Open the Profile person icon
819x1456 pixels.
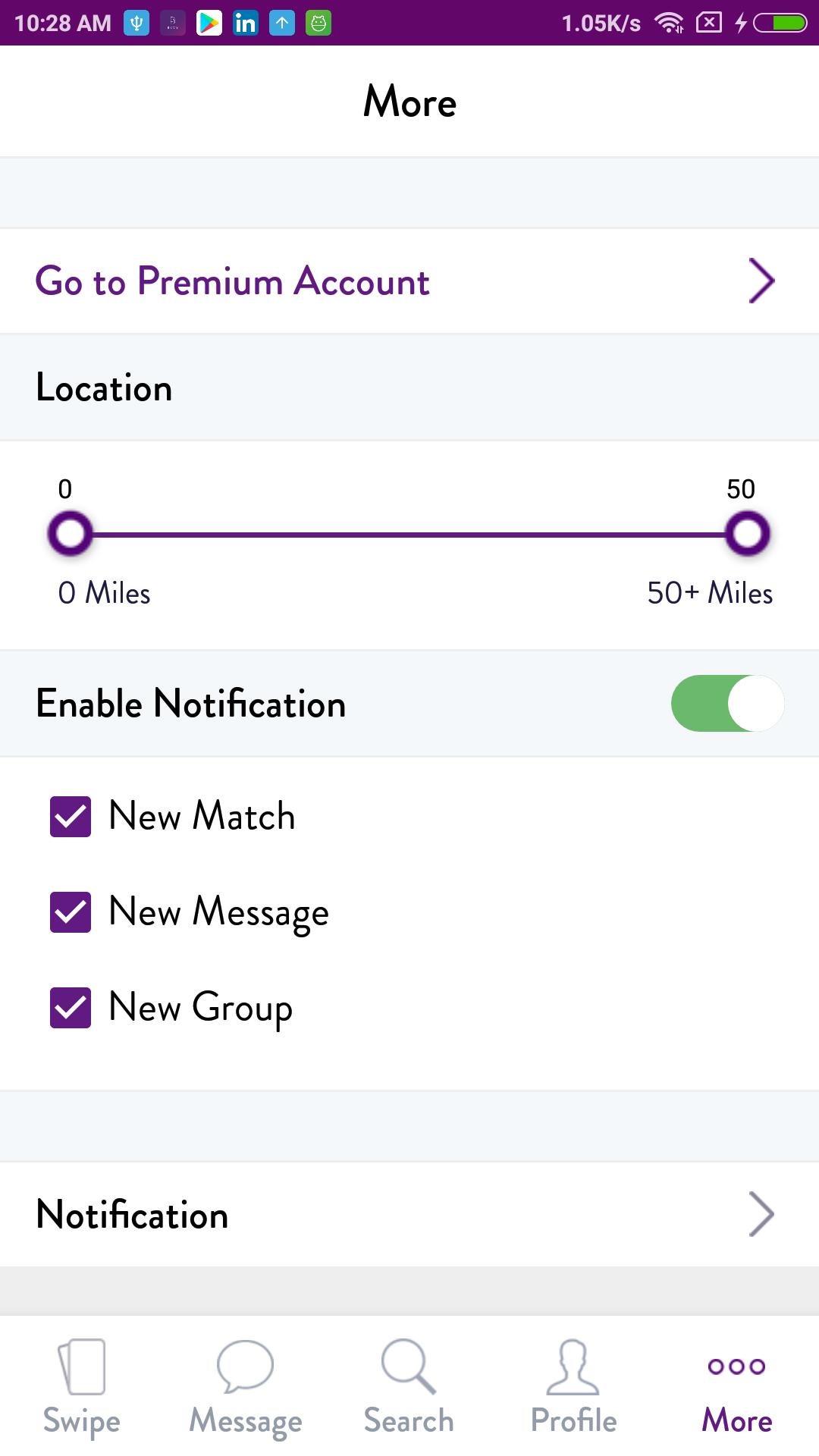[x=573, y=1367]
